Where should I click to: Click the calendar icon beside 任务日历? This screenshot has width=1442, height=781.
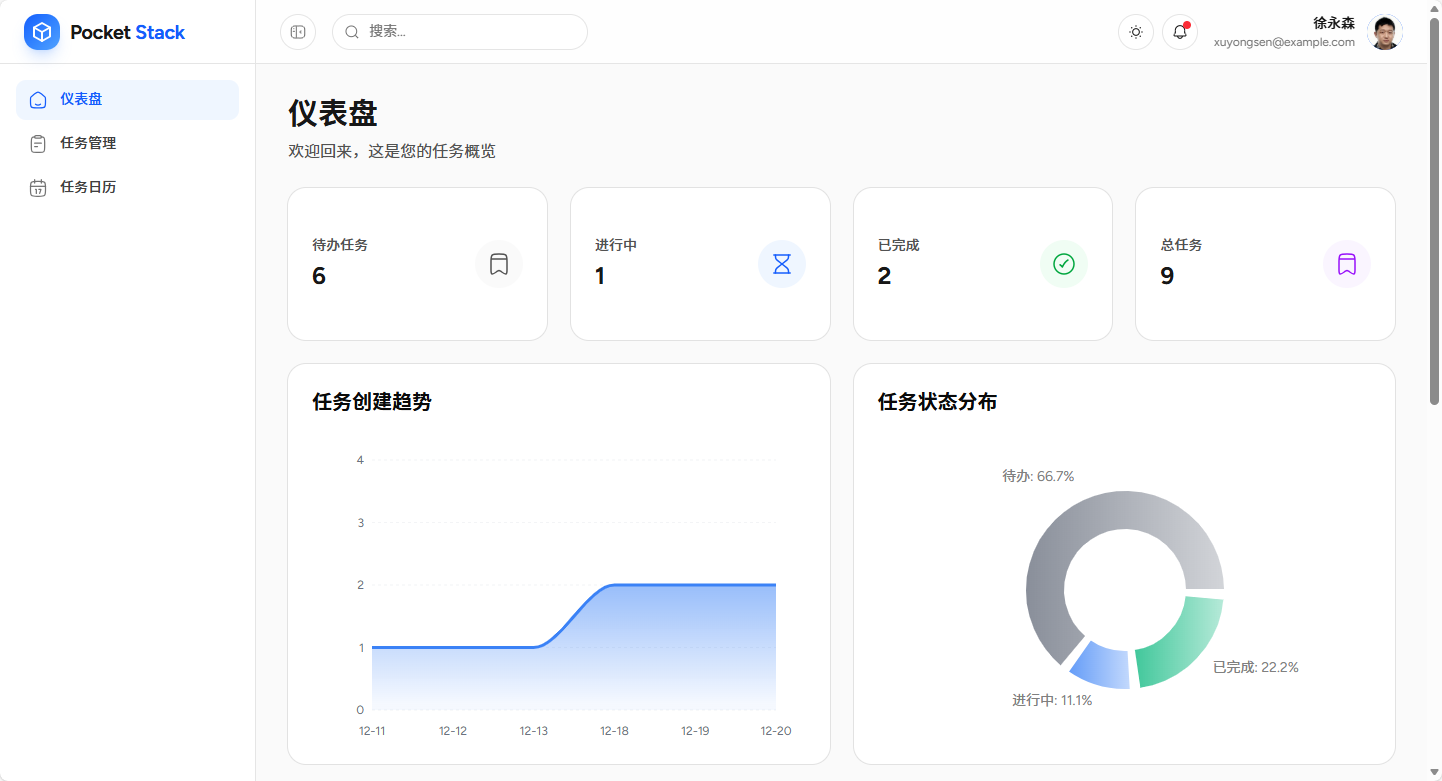click(x=38, y=187)
